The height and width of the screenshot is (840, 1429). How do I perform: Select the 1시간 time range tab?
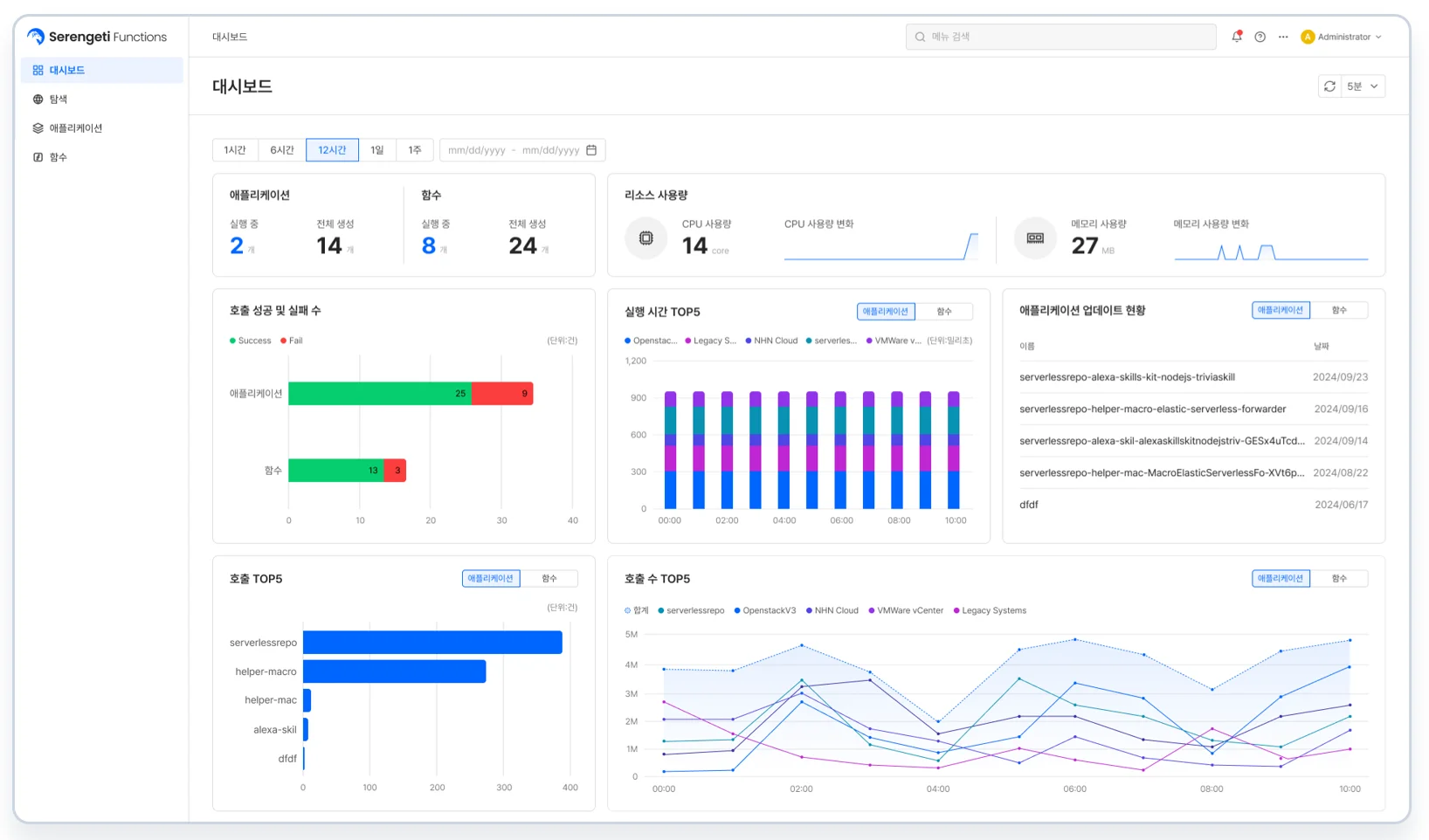[235, 150]
